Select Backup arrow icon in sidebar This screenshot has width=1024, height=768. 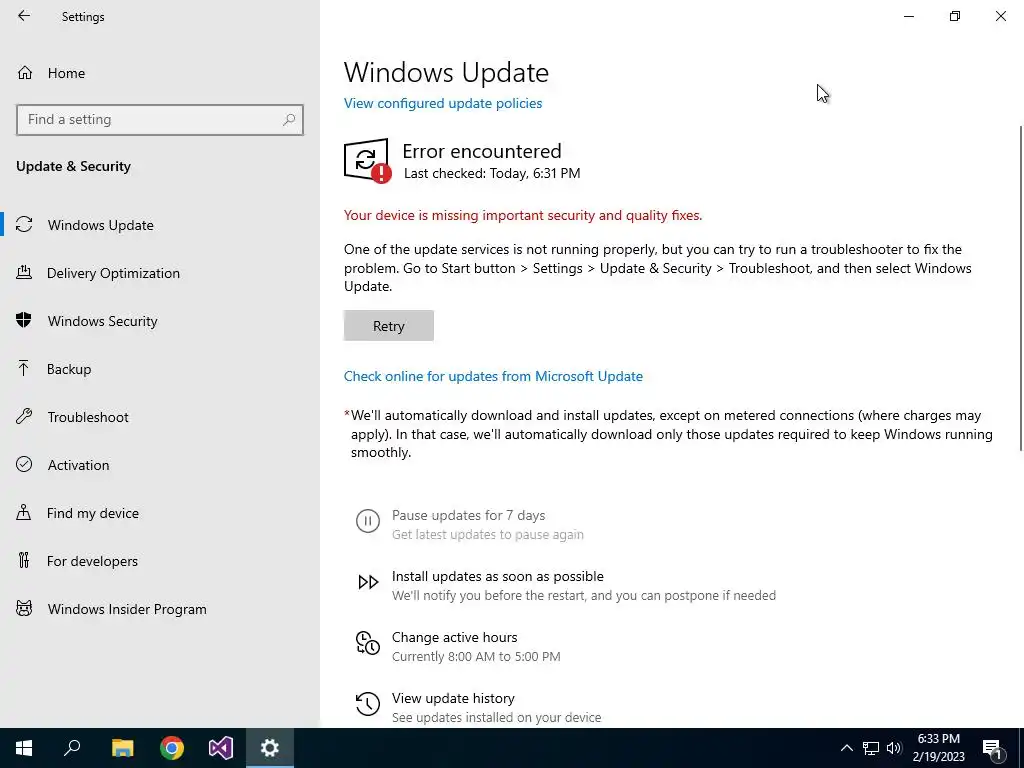(x=24, y=368)
